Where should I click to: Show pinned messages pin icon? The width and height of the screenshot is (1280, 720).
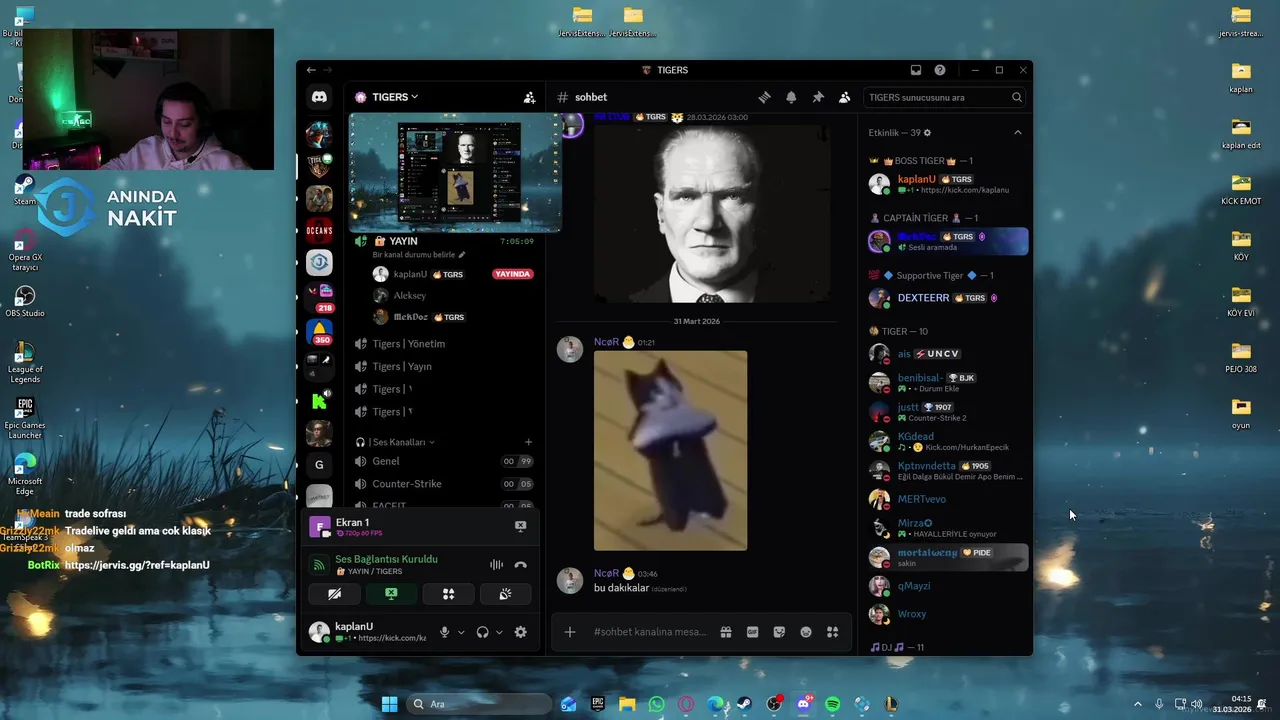click(x=818, y=97)
